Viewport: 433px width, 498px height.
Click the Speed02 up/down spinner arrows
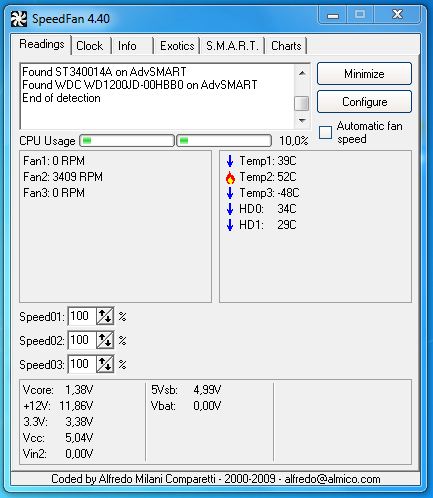click(105, 340)
